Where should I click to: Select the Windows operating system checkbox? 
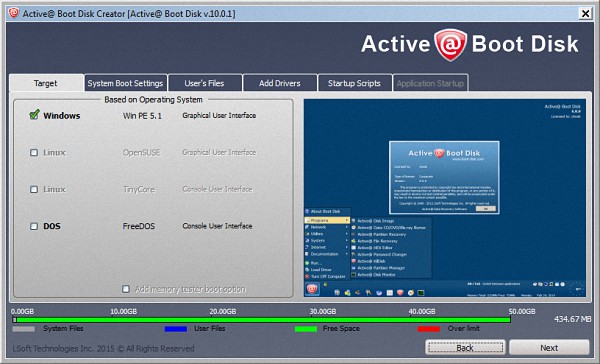[34, 115]
